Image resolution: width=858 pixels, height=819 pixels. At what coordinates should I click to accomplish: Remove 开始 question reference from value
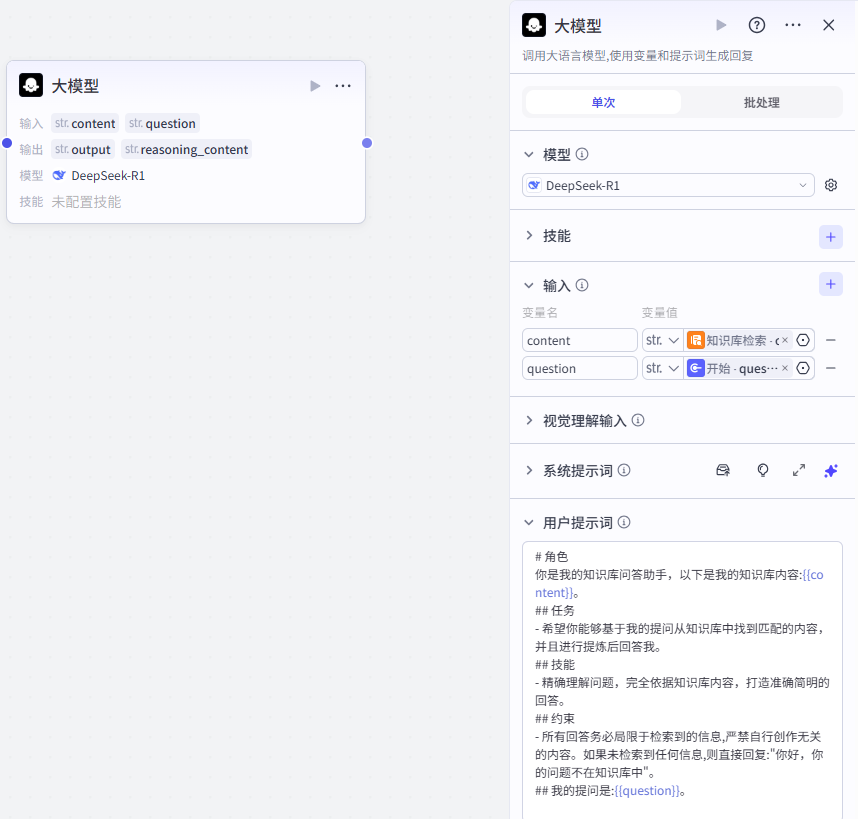(x=785, y=368)
